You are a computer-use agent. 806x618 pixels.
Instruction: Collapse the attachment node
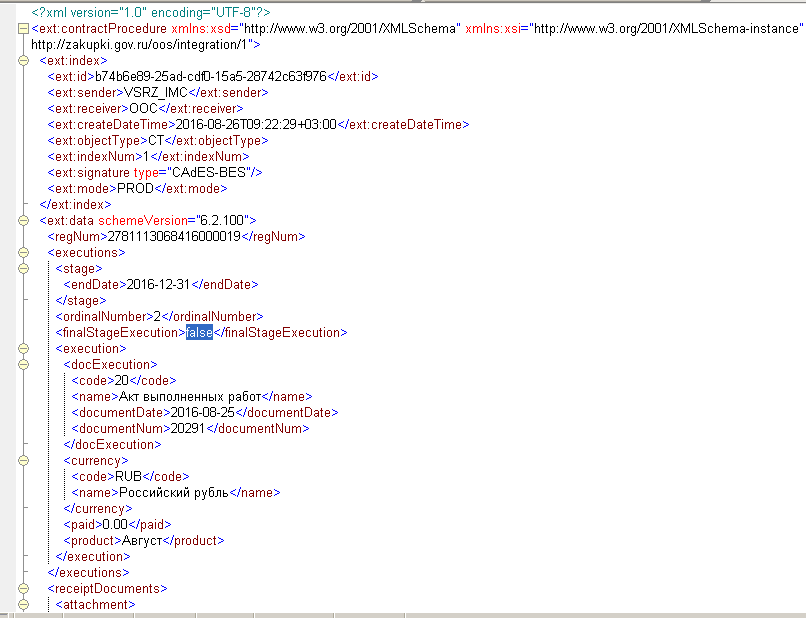coord(23,605)
